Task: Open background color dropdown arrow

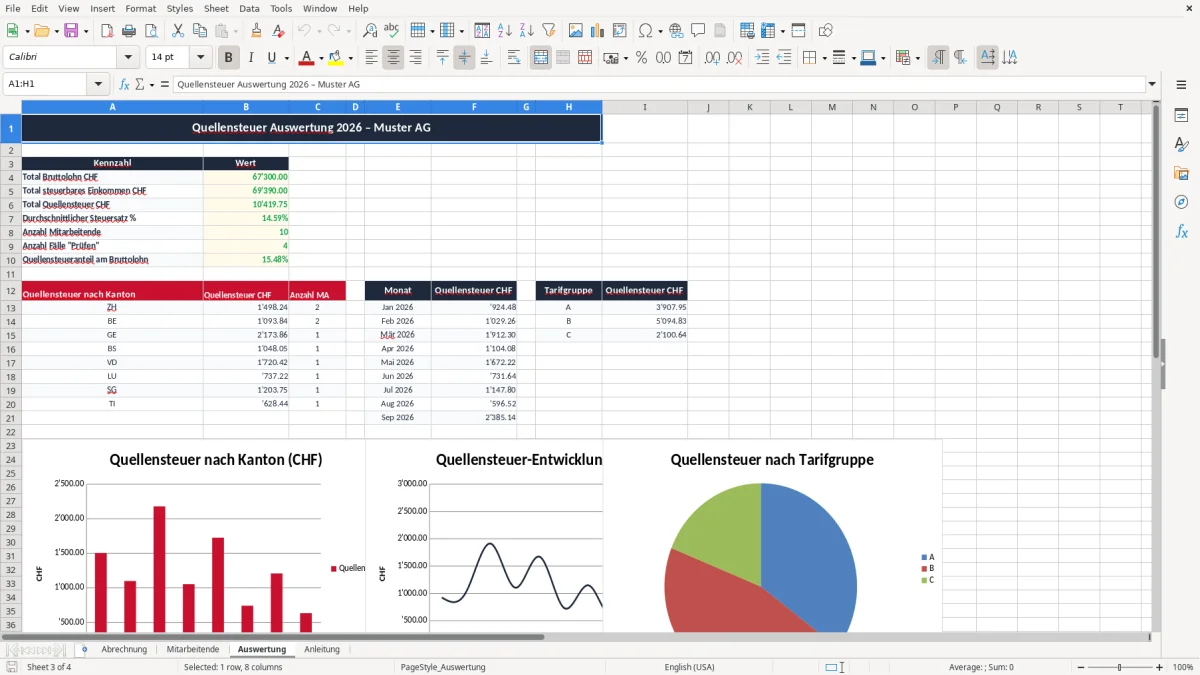Action: click(350, 58)
